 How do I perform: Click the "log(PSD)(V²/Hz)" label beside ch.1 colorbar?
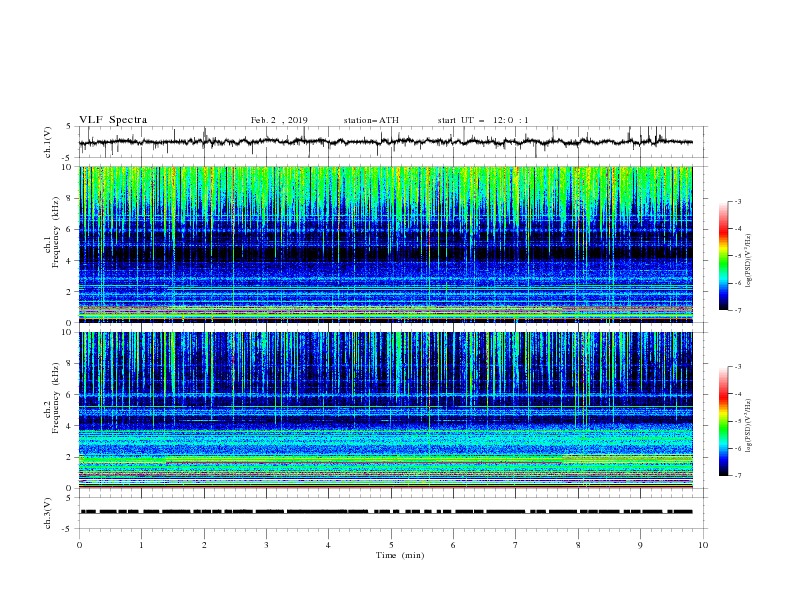point(748,261)
